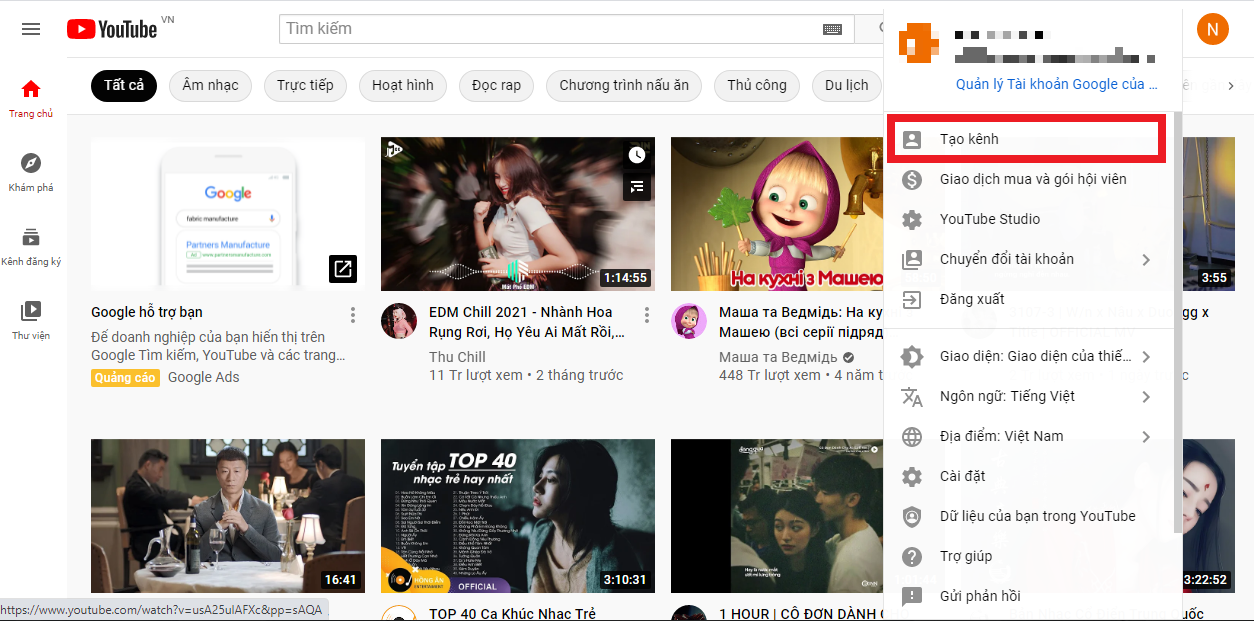Click the YouTube logo

(x=110, y=28)
